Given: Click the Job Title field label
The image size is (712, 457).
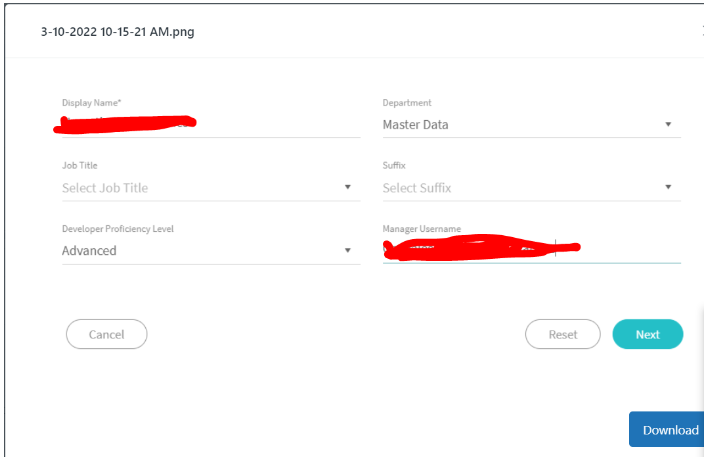Looking at the screenshot, I should click(80, 166).
